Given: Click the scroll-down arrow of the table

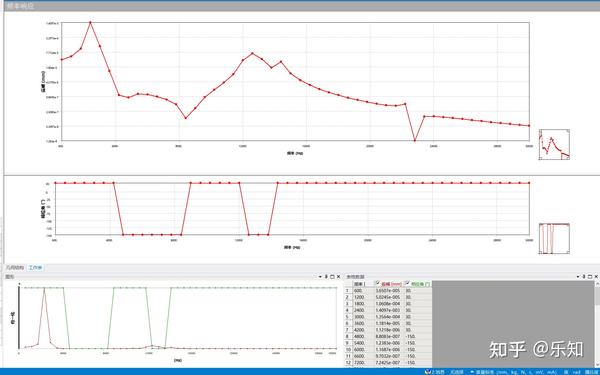Looking at the screenshot, I should pyautogui.click(x=597, y=365).
